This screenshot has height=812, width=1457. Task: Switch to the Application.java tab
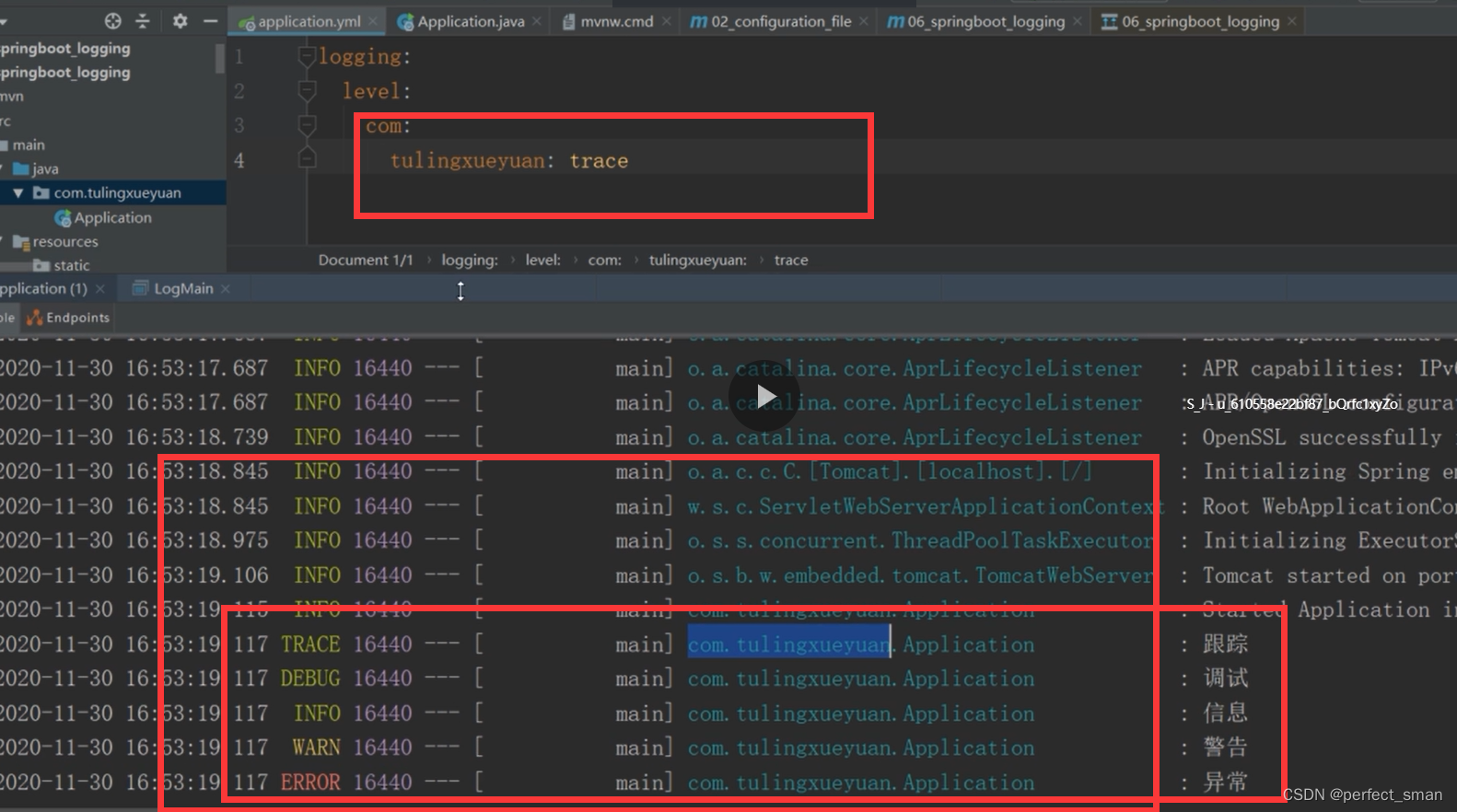pyautogui.click(x=471, y=21)
